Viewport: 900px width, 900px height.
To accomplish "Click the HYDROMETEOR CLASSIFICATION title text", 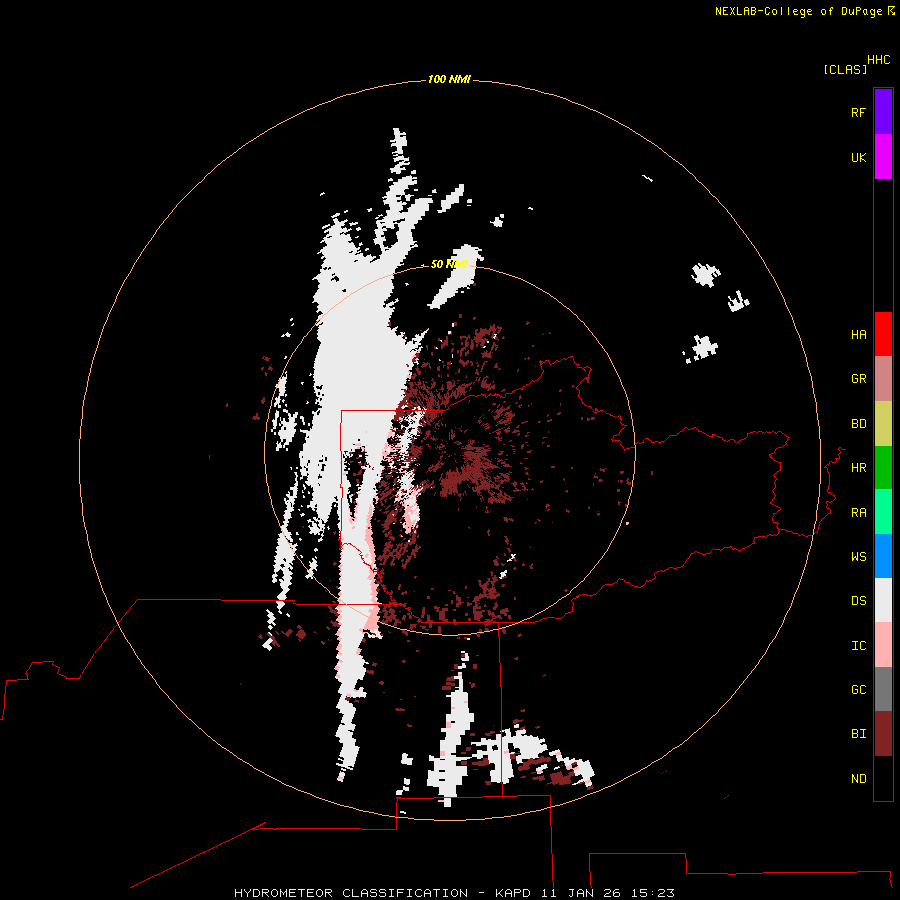I will point(351,893).
